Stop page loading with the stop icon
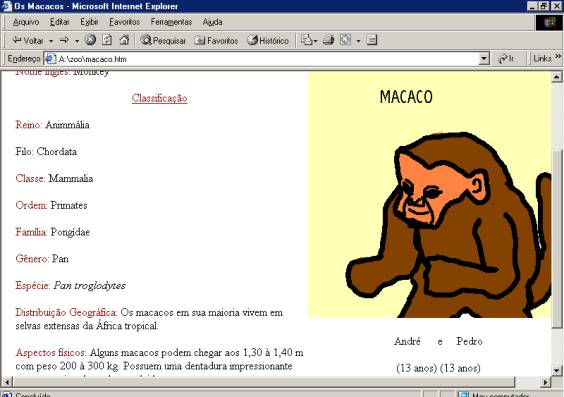This screenshot has height=397, width=564. point(90,40)
